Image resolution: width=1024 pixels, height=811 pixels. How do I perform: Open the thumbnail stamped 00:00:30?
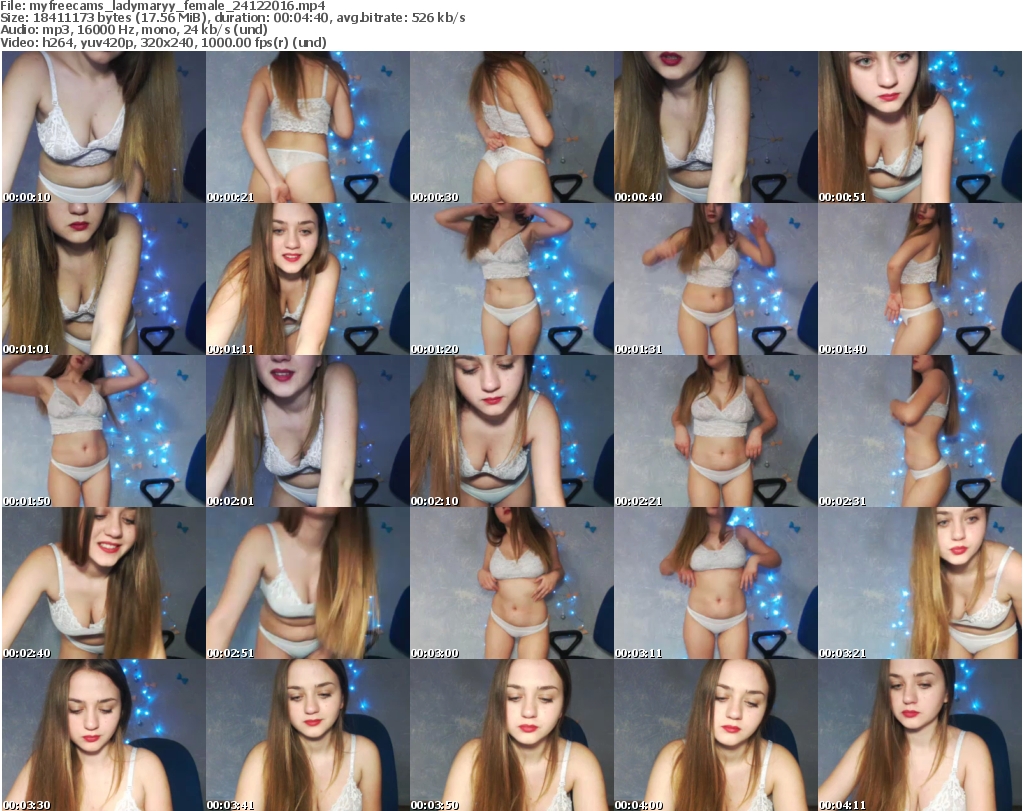pyautogui.click(x=511, y=127)
